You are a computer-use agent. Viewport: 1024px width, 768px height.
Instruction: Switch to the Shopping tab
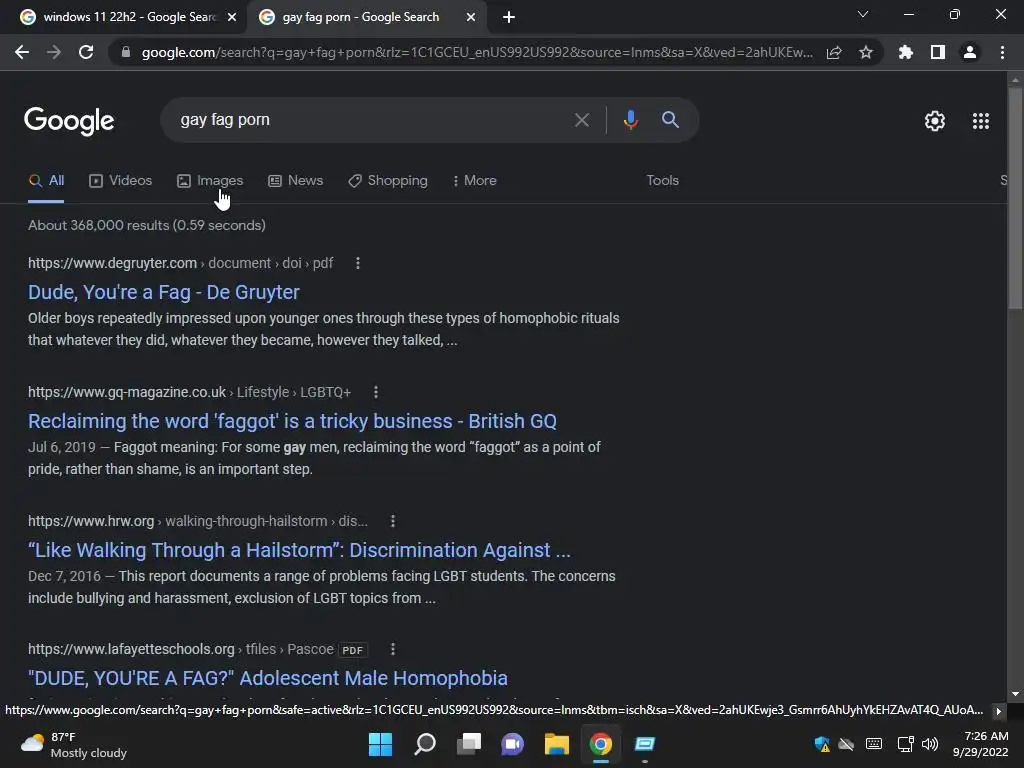388,181
